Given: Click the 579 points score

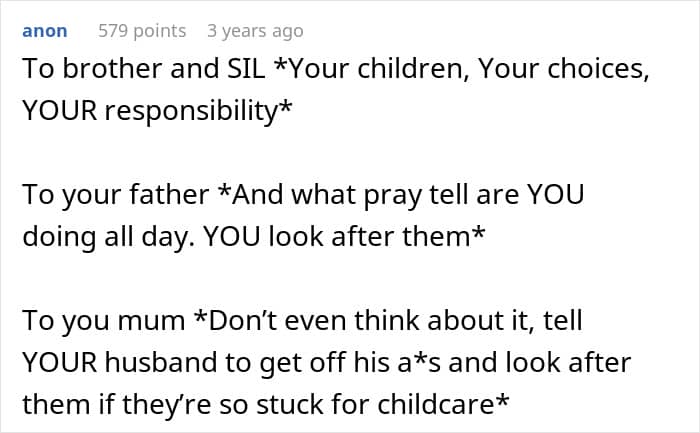Looking at the screenshot, I should pyautogui.click(x=142, y=31).
